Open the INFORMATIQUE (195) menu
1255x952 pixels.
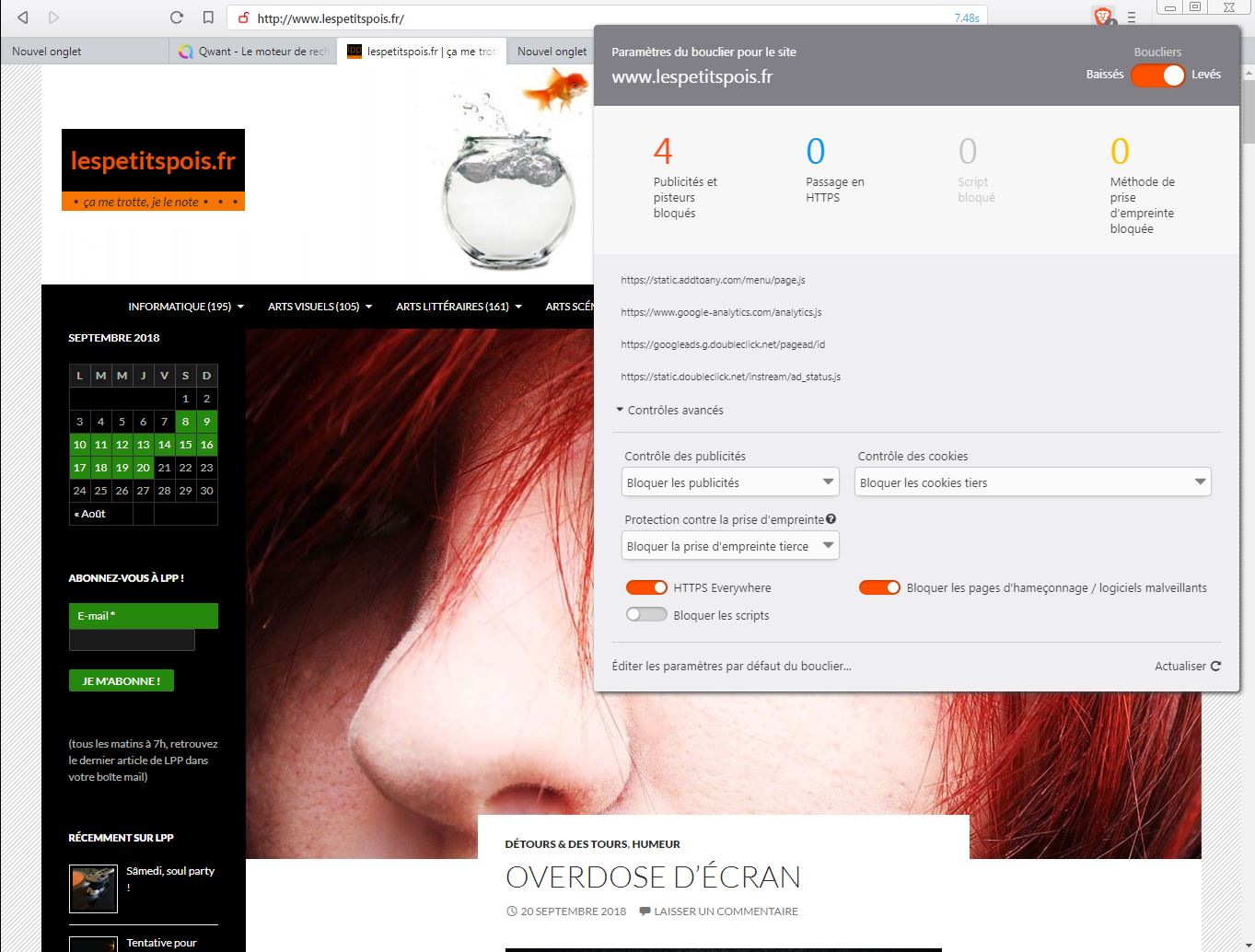pyautogui.click(x=185, y=307)
